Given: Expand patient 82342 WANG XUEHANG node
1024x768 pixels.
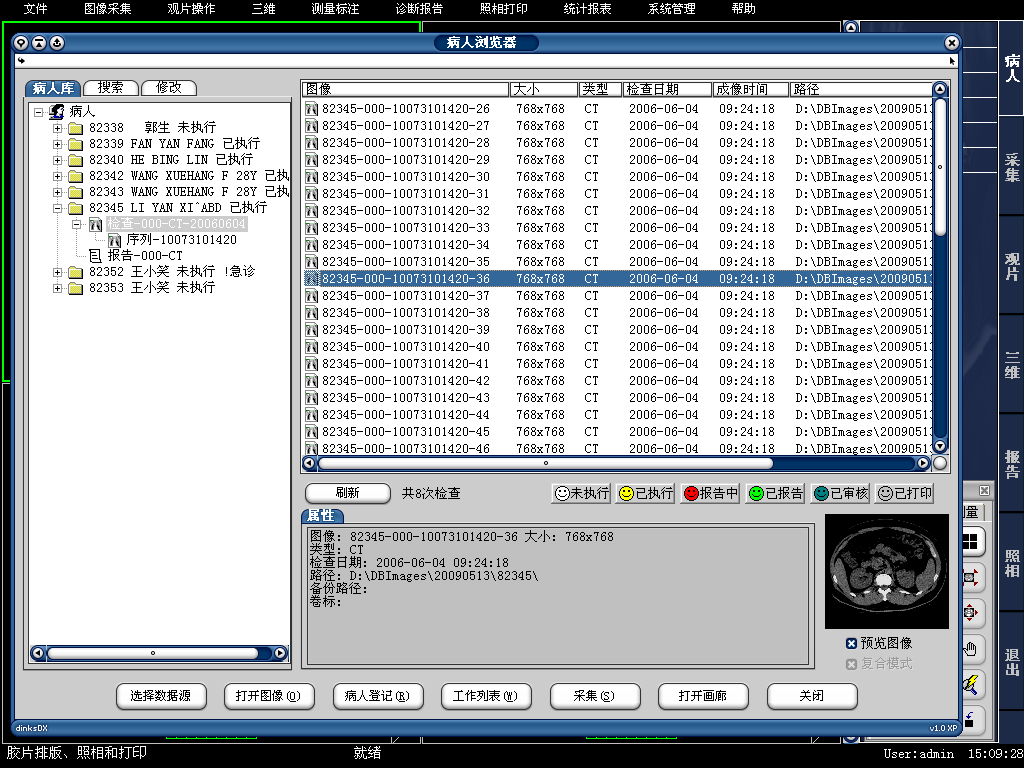Looking at the screenshot, I should (57, 176).
